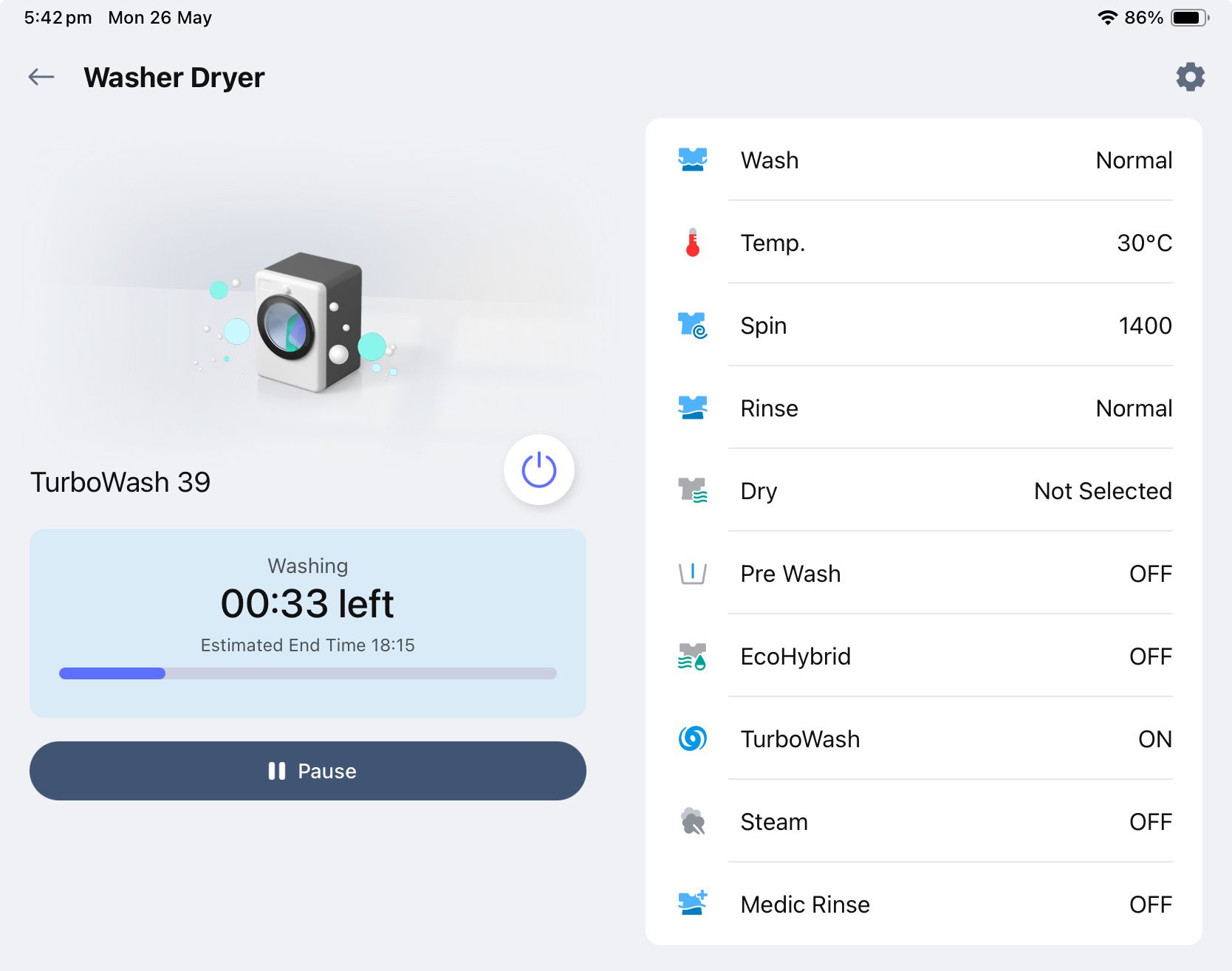Click the thermometer Temp. icon
The image size is (1232, 971).
click(x=693, y=242)
